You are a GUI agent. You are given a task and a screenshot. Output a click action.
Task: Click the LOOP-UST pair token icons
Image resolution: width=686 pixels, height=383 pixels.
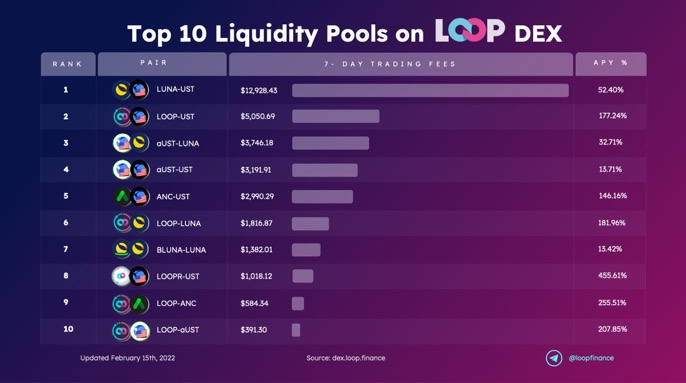130,117
